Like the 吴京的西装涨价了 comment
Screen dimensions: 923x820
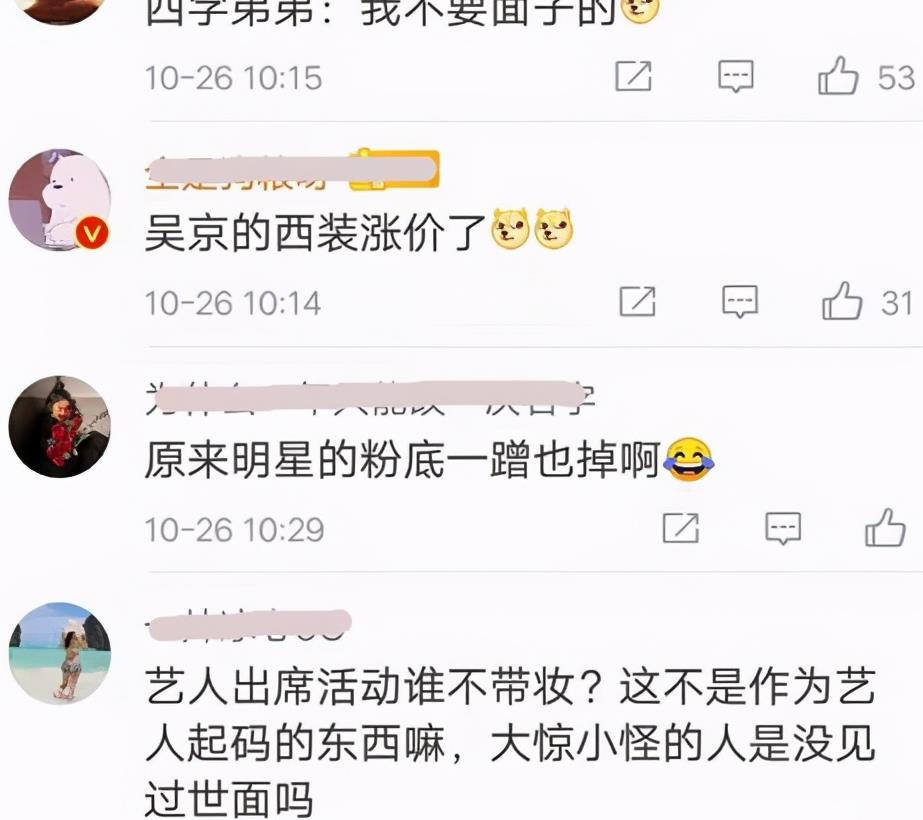coord(842,301)
